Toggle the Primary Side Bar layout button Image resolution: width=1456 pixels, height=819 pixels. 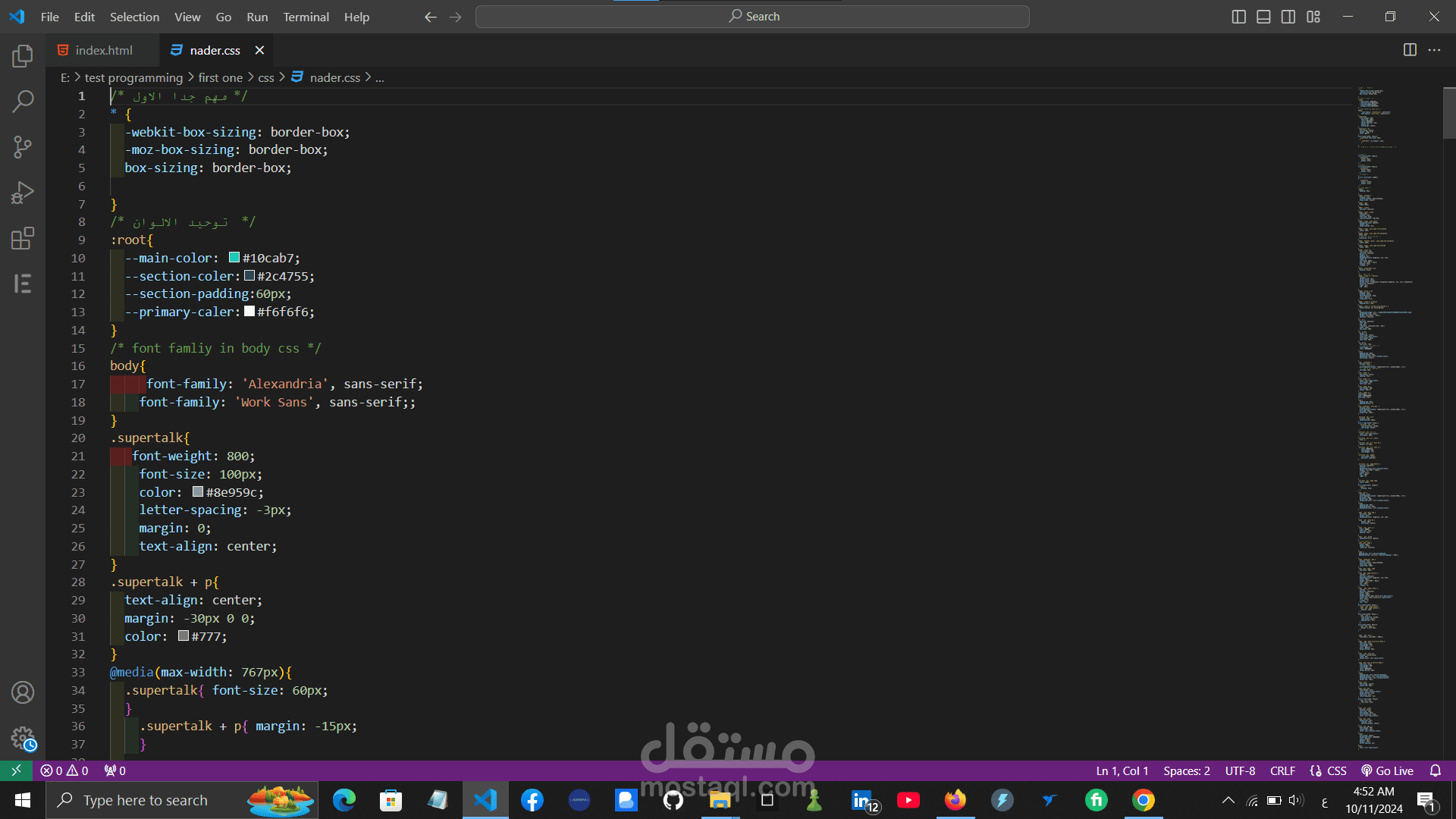(x=1239, y=17)
